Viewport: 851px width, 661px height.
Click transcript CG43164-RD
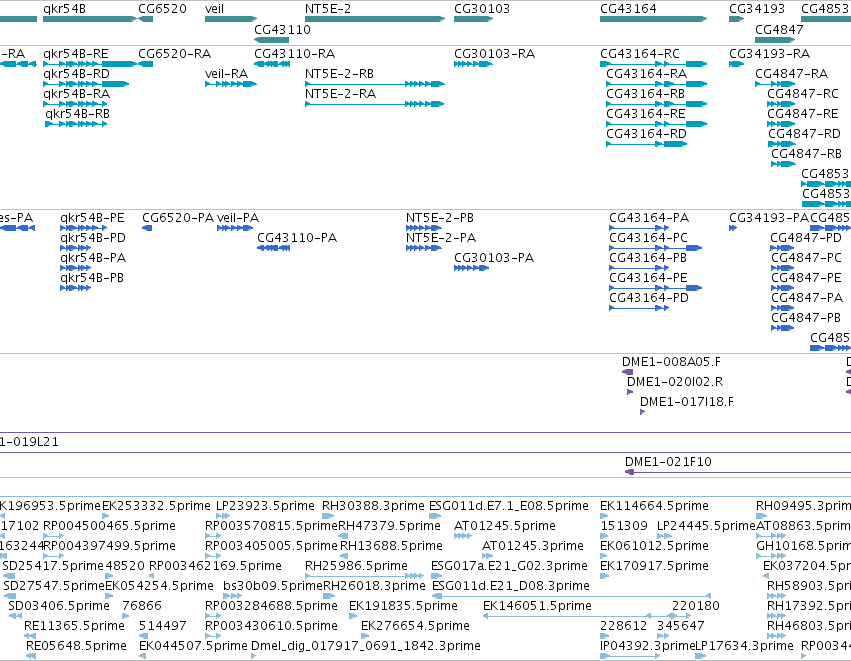click(x=646, y=144)
